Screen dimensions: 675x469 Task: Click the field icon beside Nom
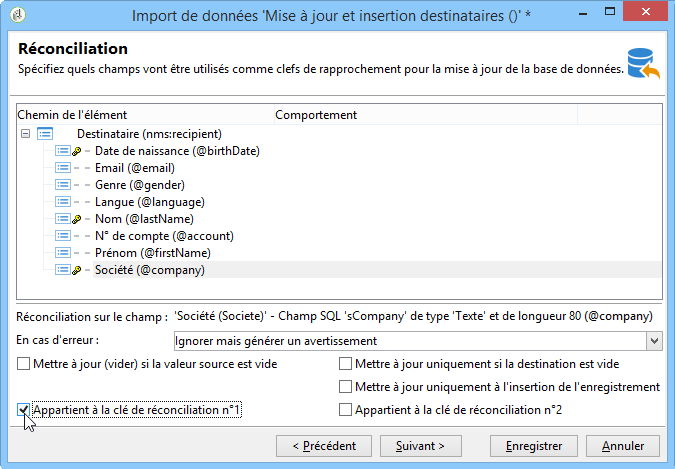tap(62, 218)
